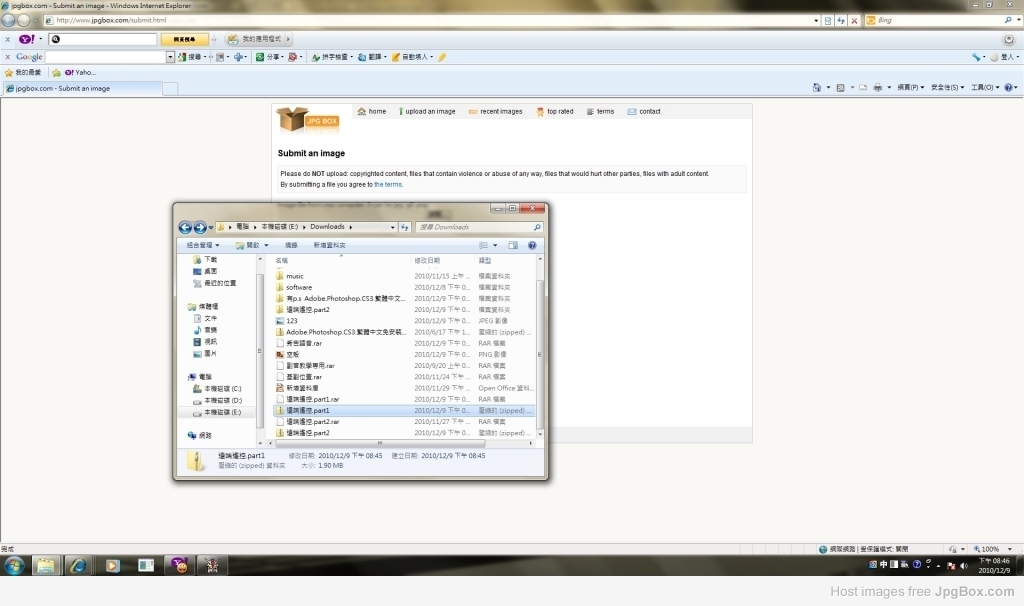Expand the address path history dropdown in Explorer
This screenshot has width=1024, height=606.
392,227
